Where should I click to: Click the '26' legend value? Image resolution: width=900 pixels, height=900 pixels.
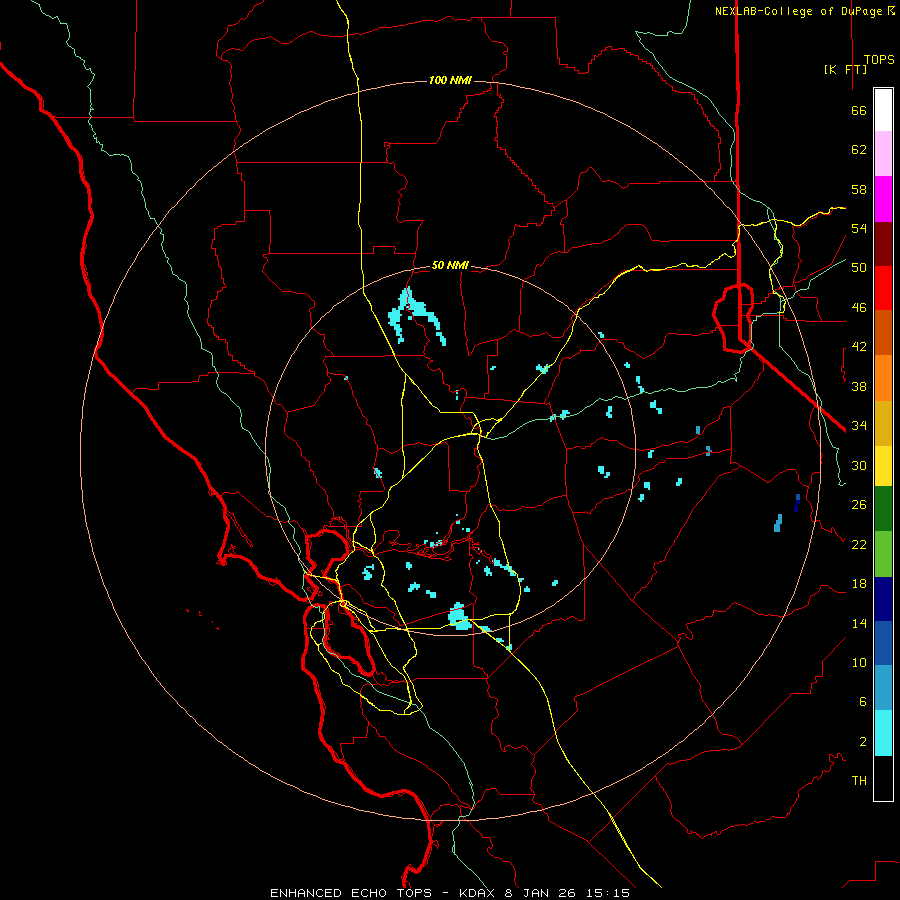point(859,505)
